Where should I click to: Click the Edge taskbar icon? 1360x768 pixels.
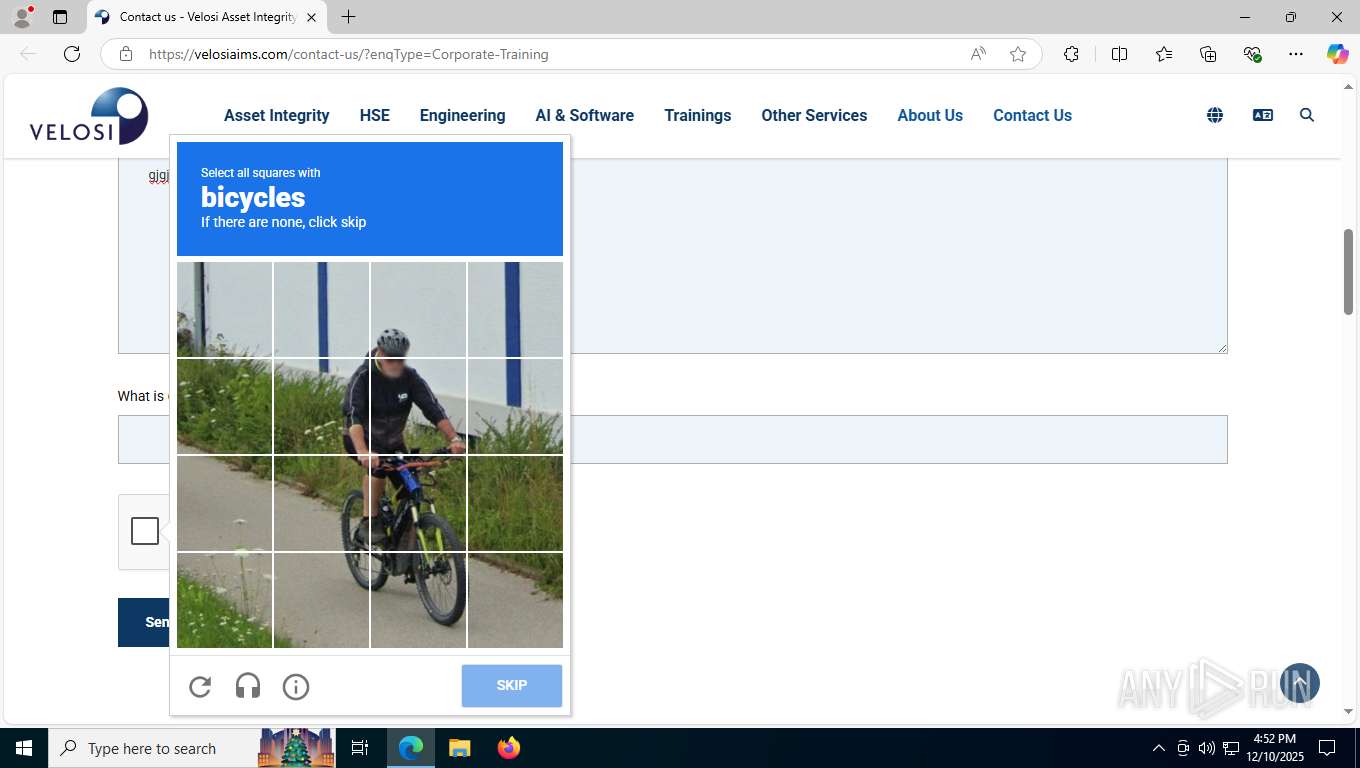click(x=411, y=748)
